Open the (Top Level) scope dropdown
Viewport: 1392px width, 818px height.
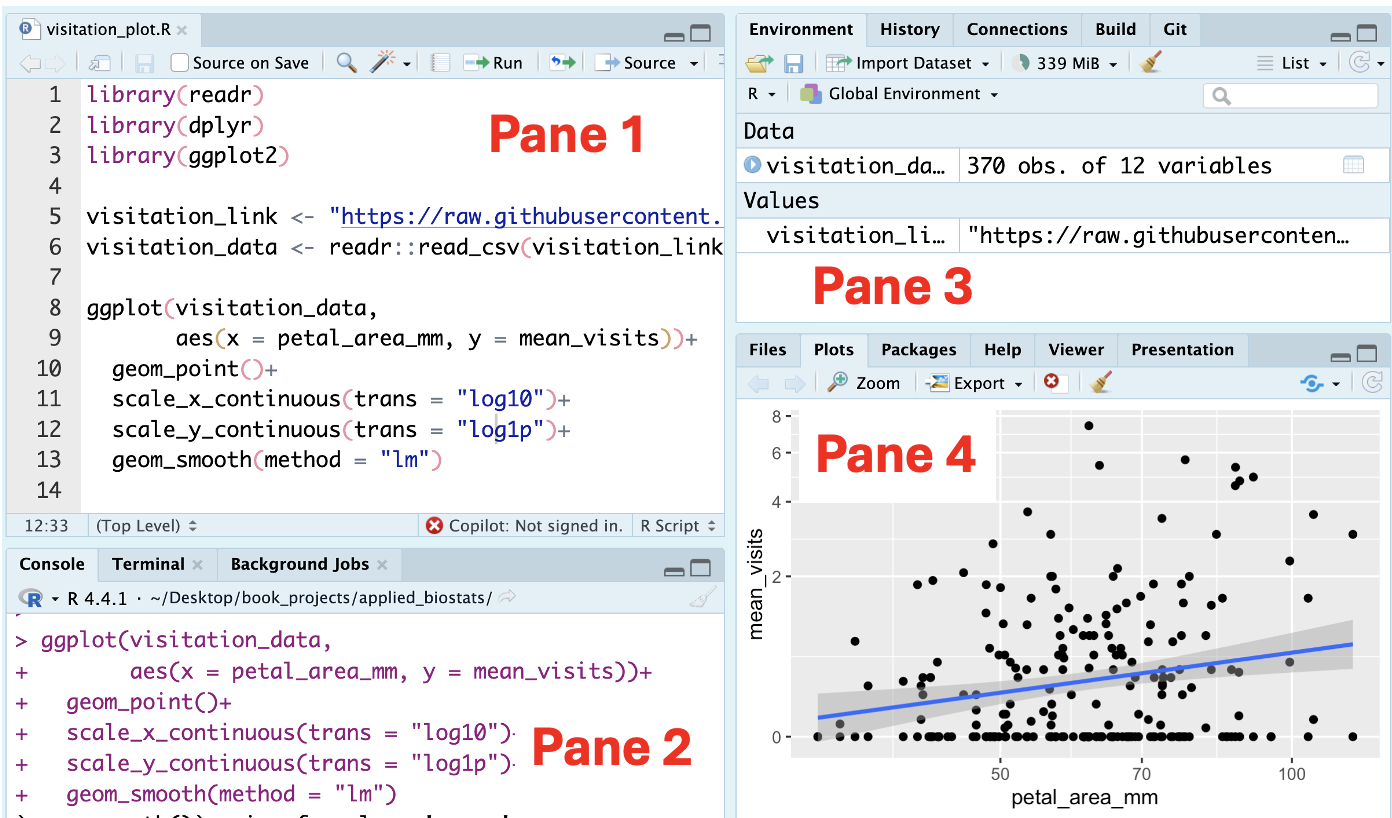tap(145, 525)
